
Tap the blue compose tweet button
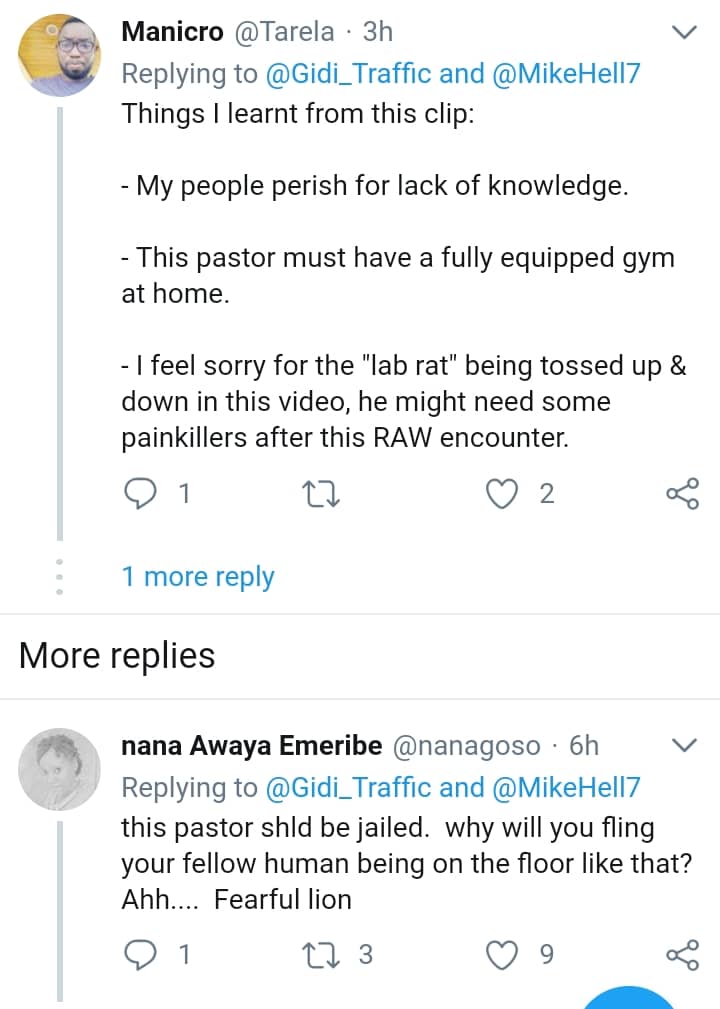630,998
